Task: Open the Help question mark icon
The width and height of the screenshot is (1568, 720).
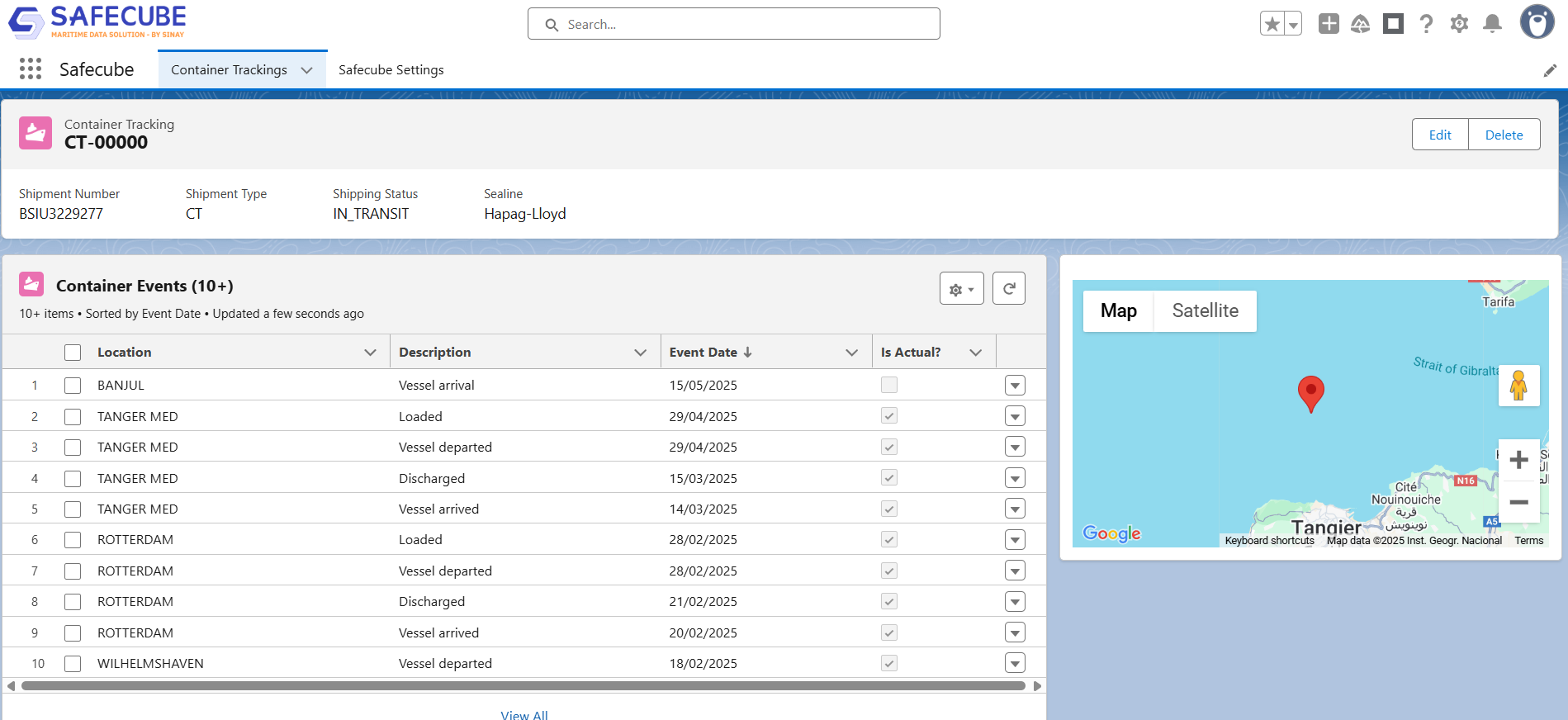Action: 1426,24
